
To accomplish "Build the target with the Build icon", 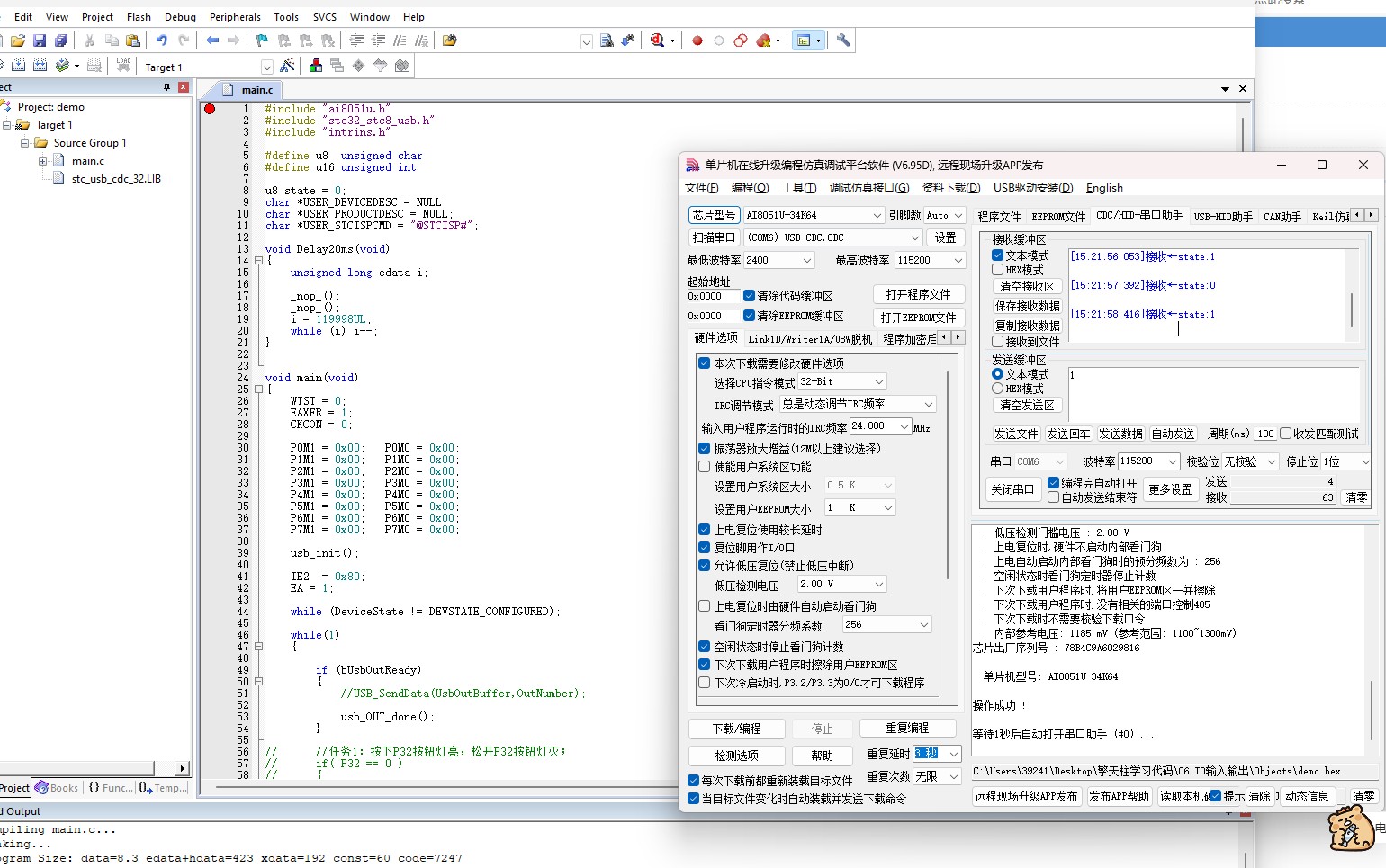I will tap(18, 66).
